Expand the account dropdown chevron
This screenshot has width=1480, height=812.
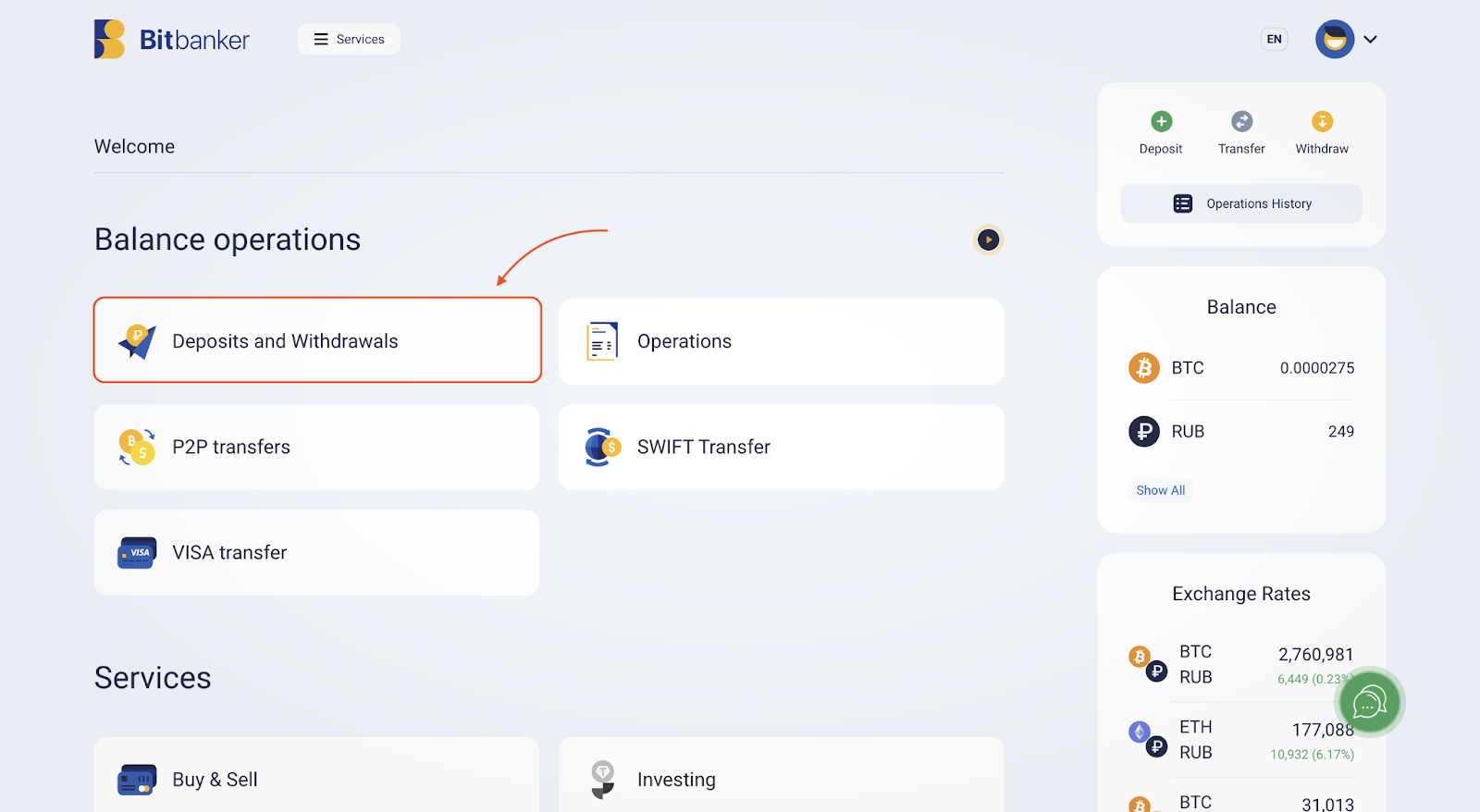[1371, 39]
